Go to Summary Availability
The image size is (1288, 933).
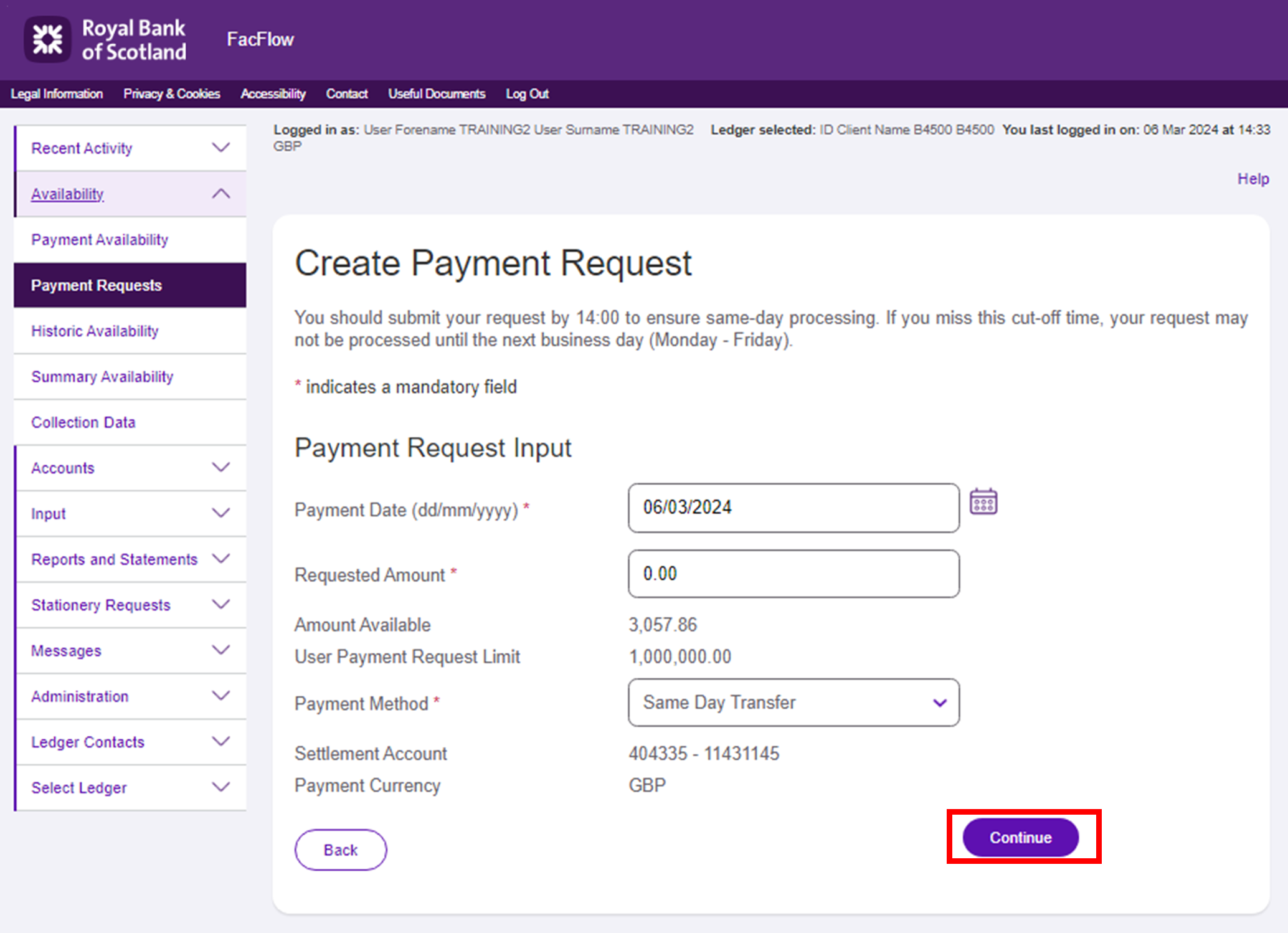click(102, 377)
